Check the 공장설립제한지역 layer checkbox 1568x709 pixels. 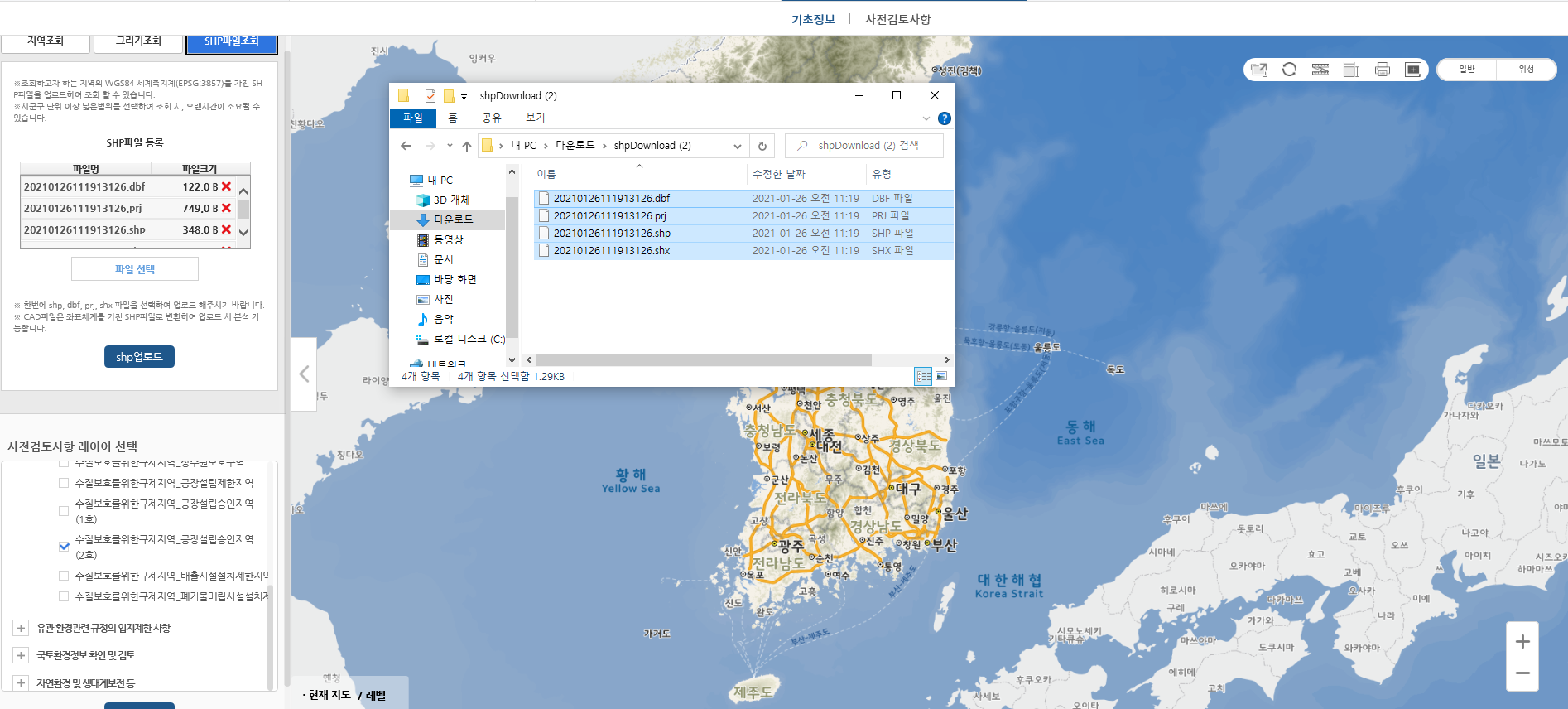coord(64,483)
